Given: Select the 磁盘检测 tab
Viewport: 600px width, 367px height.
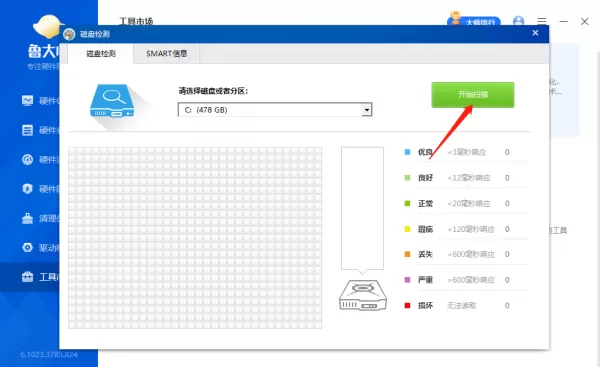Looking at the screenshot, I should [101, 54].
